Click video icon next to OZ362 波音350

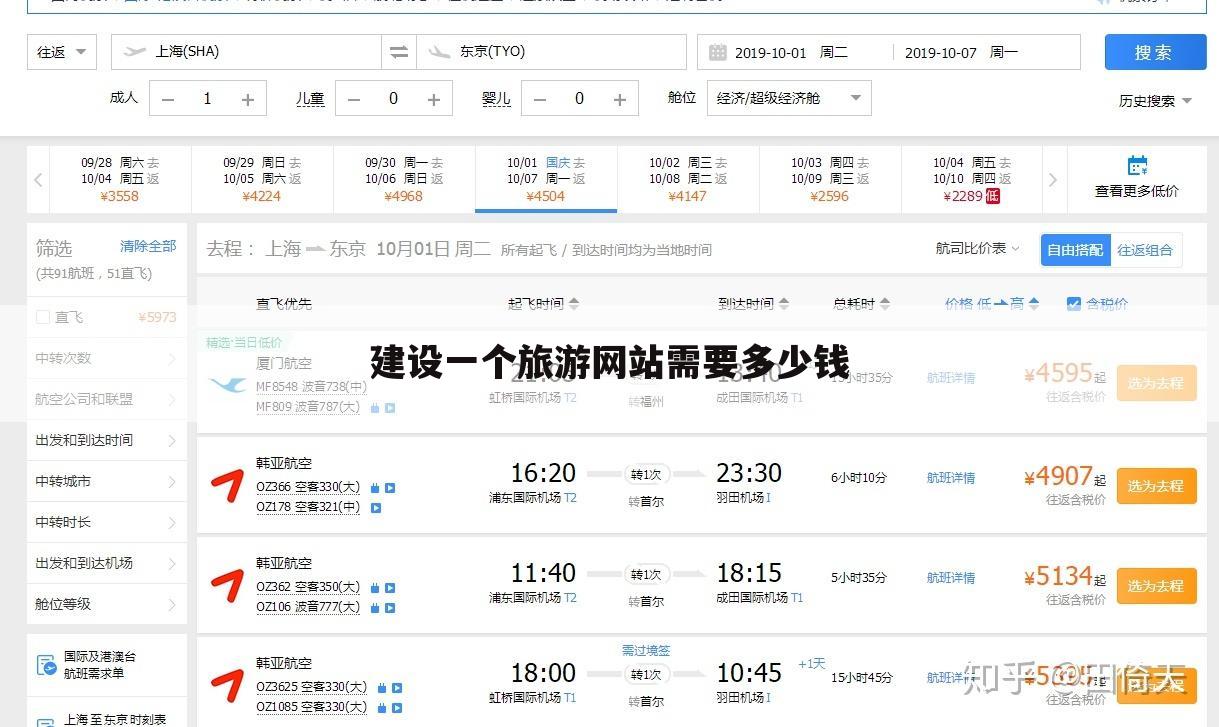[390, 588]
